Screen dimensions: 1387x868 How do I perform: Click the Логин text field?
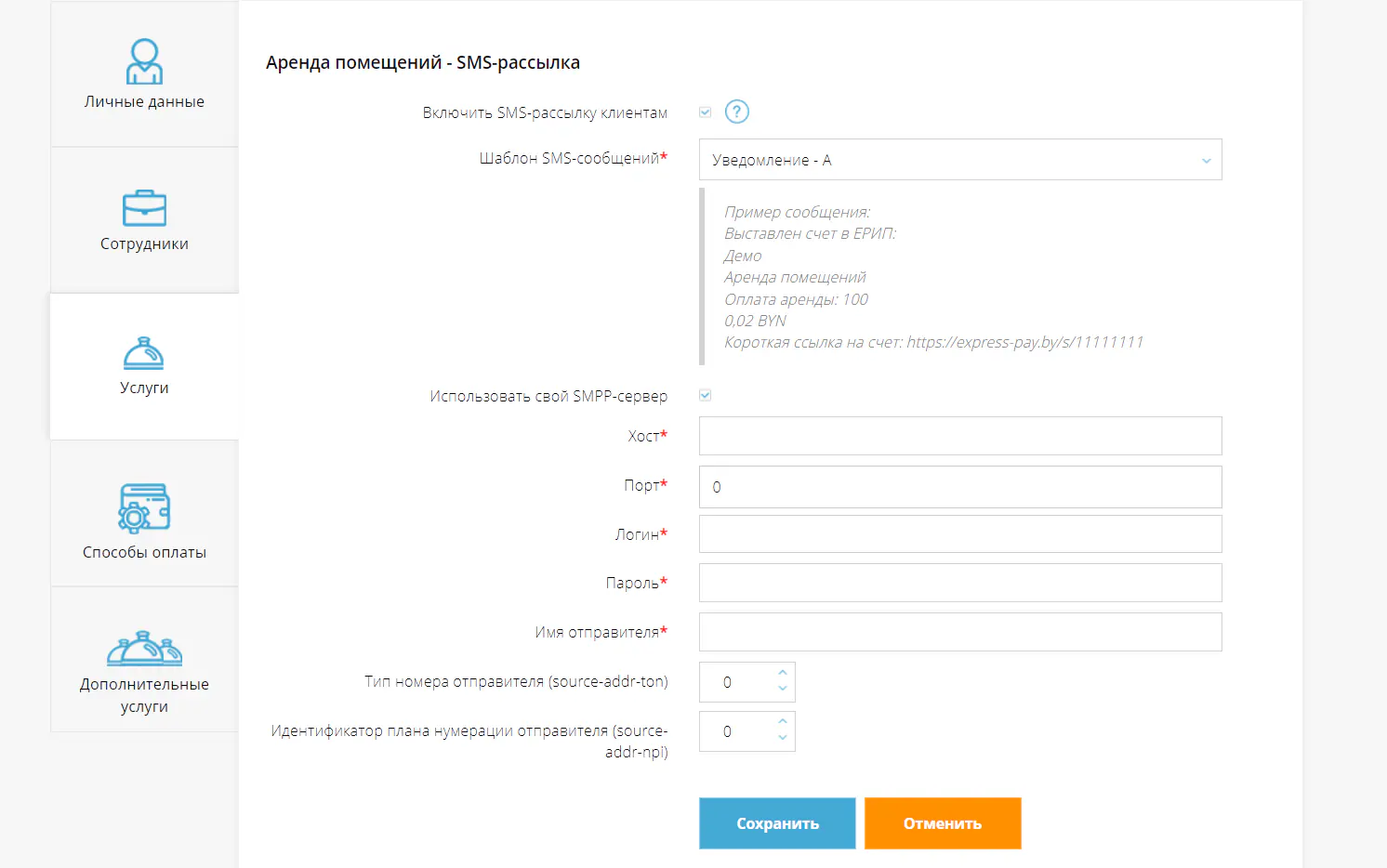[x=959, y=534]
